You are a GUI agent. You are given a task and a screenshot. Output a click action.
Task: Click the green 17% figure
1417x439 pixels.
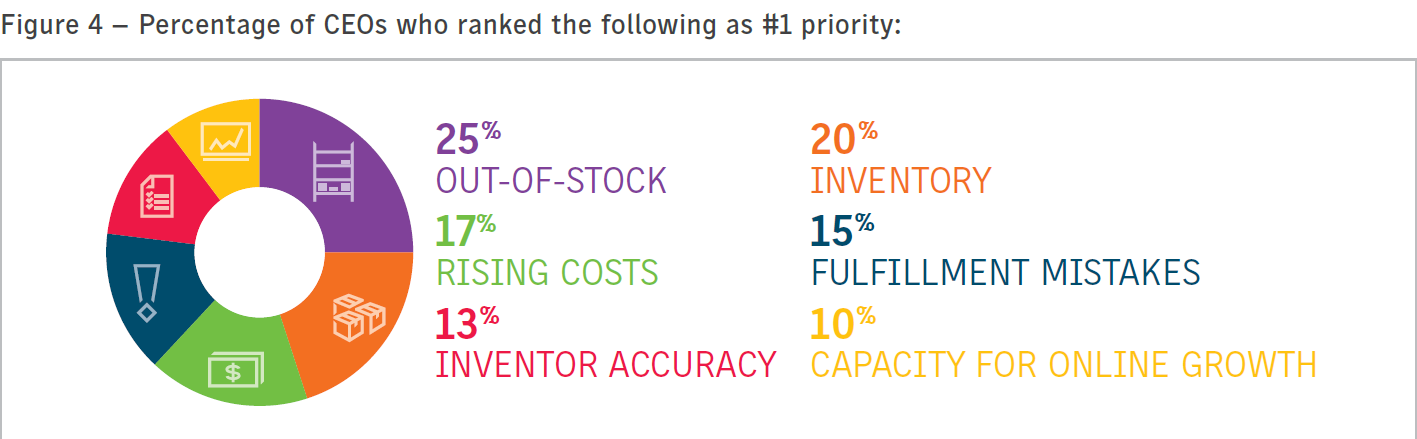[466, 230]
